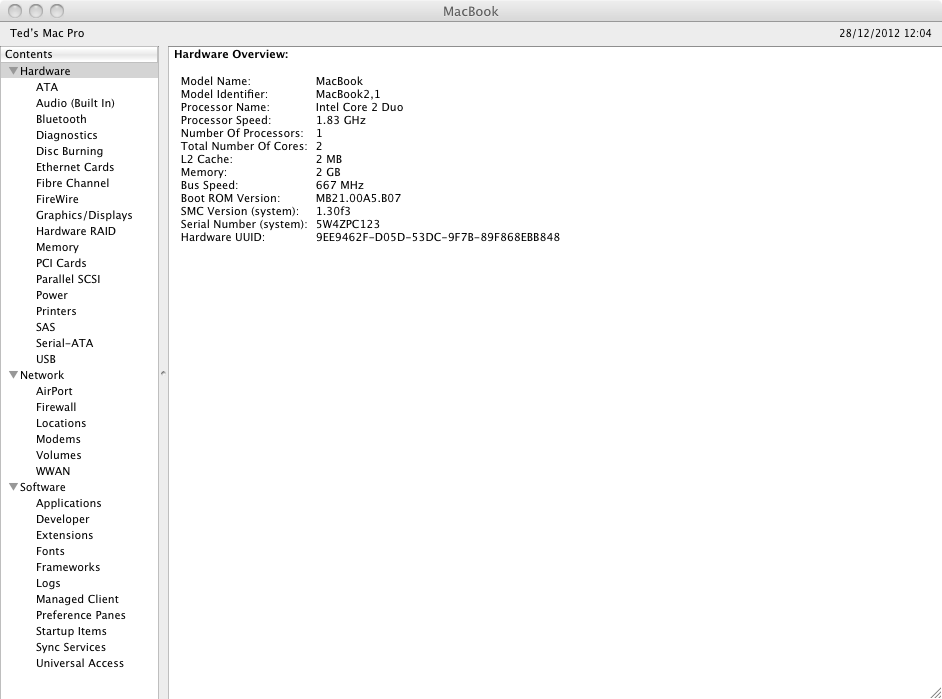Viewport: 942px width, 699px height.
Task: Select USB under Hardware
Action: (x=46, y=359)
